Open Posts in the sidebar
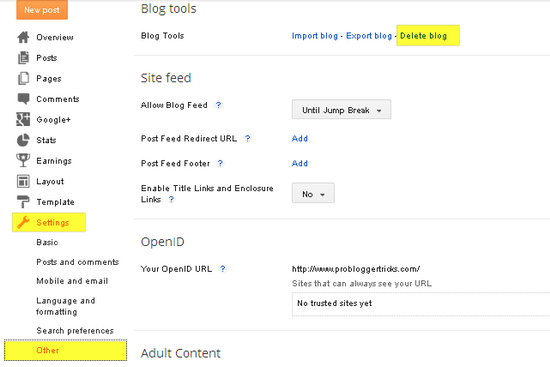 point(47,58)
